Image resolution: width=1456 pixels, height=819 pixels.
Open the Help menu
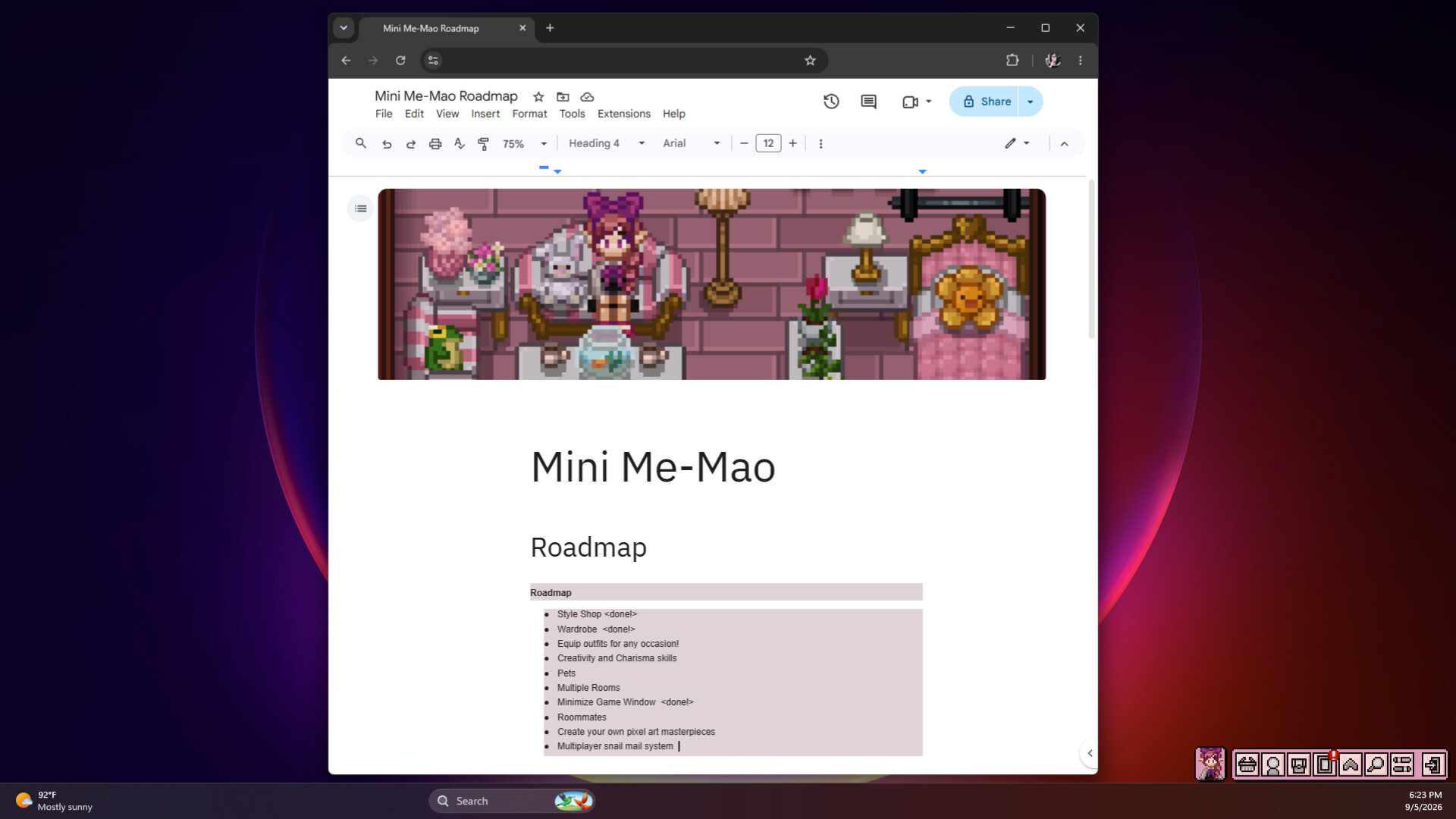pyautogui.click(x=674, y=114)
